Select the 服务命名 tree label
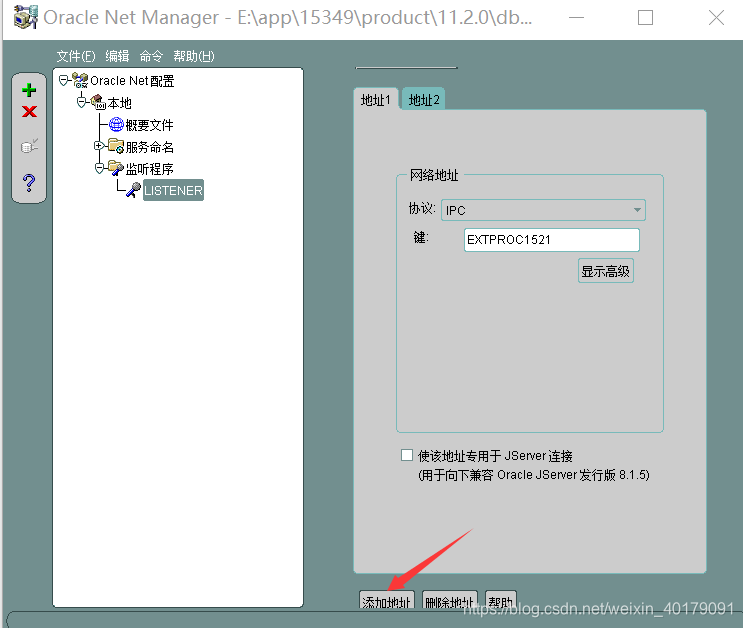The width and height of the screenshot is (743, 628). click(149, 147)
